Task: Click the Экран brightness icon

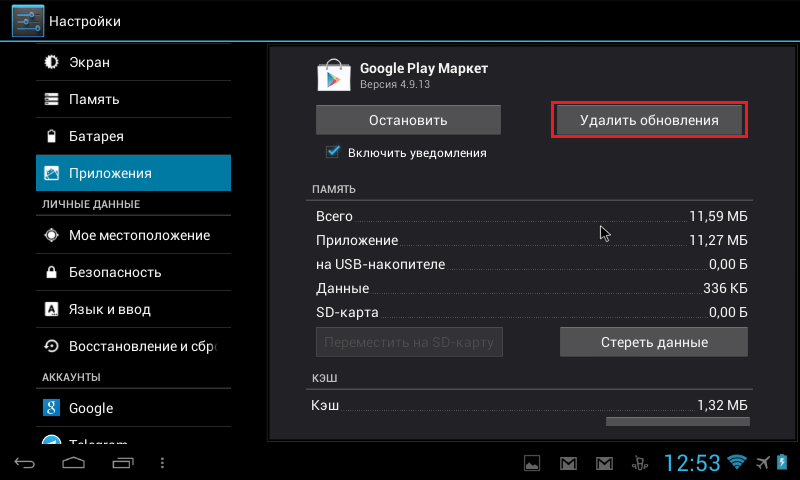Action: (51, 62)
